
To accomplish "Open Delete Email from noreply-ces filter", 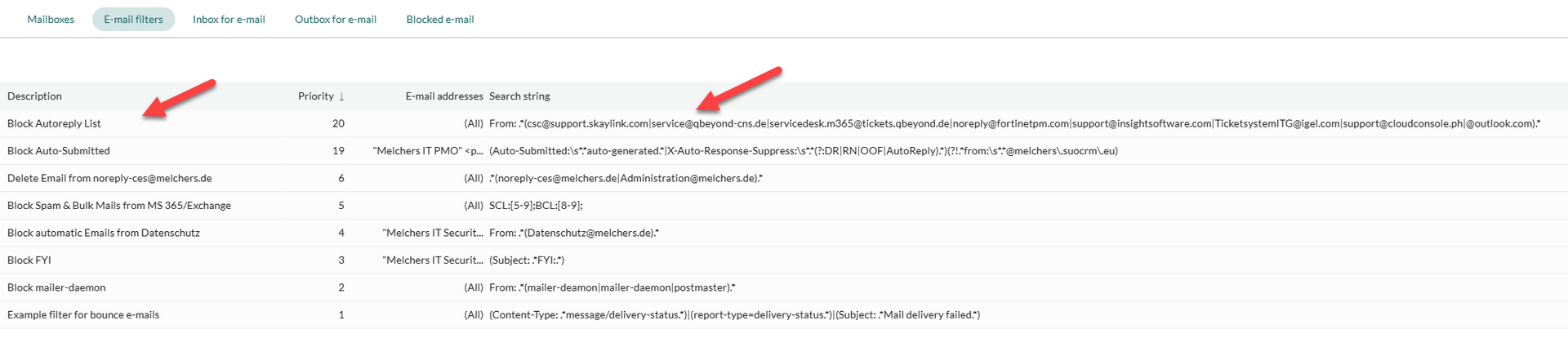I will pos(109,178).
